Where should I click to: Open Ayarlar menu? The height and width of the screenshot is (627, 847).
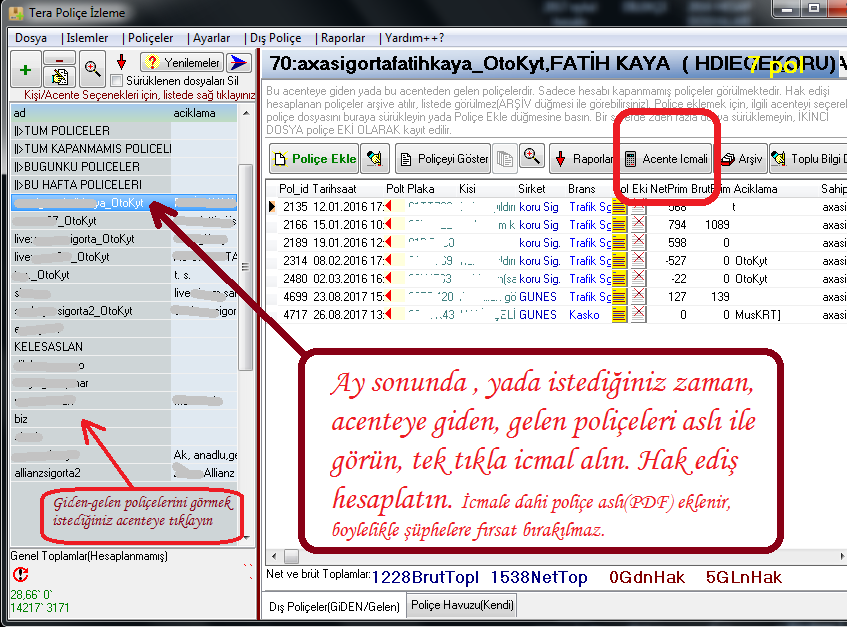[x=211, y=38]
